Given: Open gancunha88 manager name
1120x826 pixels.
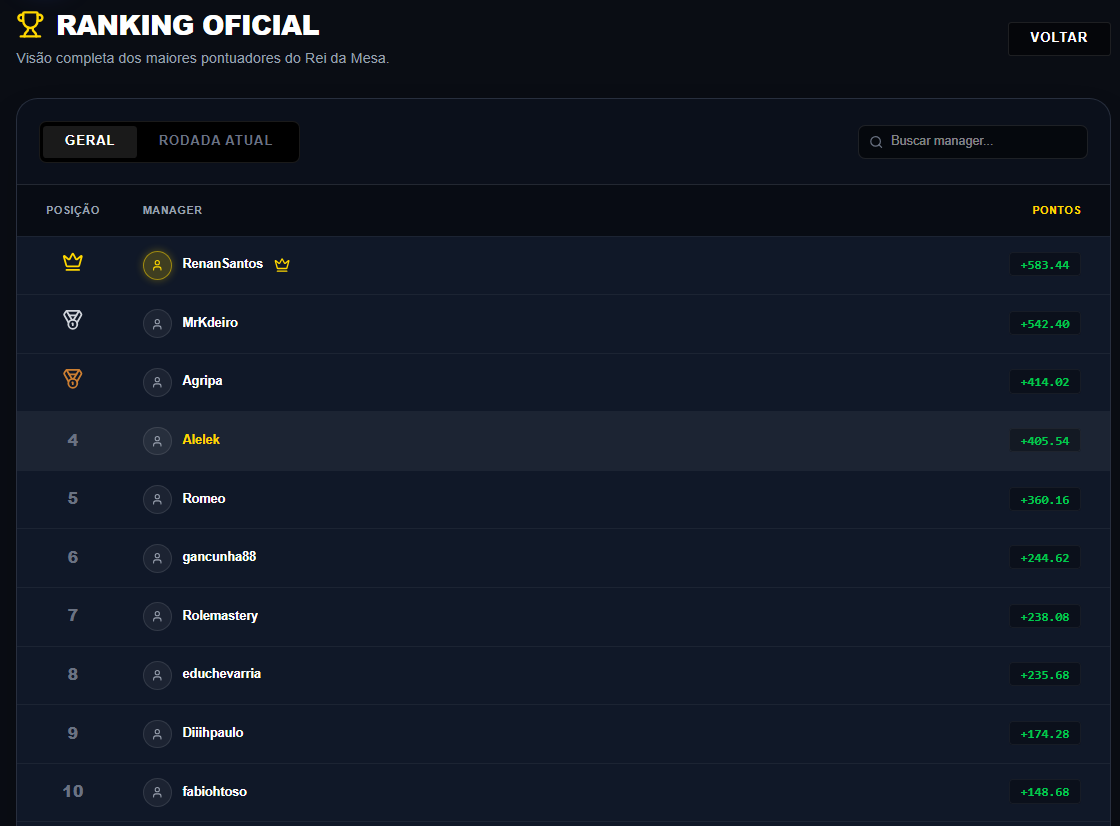Looking at the screenshot, I should click(219, 557).
